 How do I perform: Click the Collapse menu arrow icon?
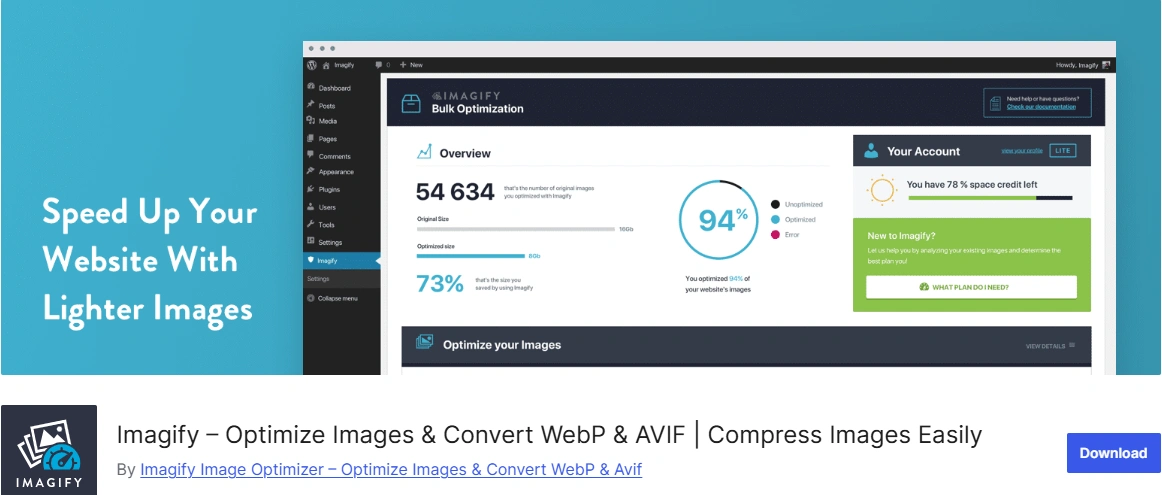tap(311, 299)
